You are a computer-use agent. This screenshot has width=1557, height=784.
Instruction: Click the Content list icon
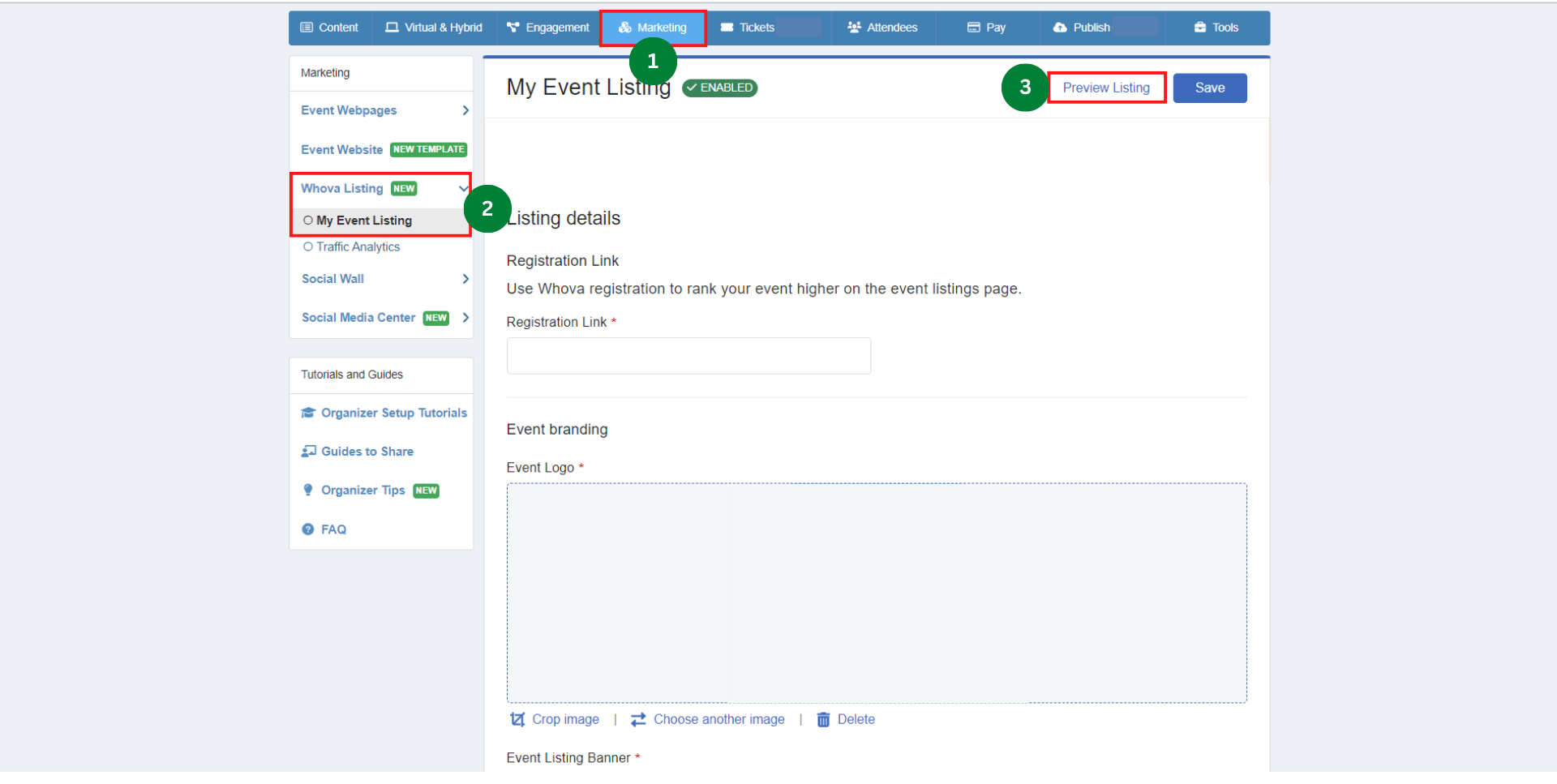(307, 28)
